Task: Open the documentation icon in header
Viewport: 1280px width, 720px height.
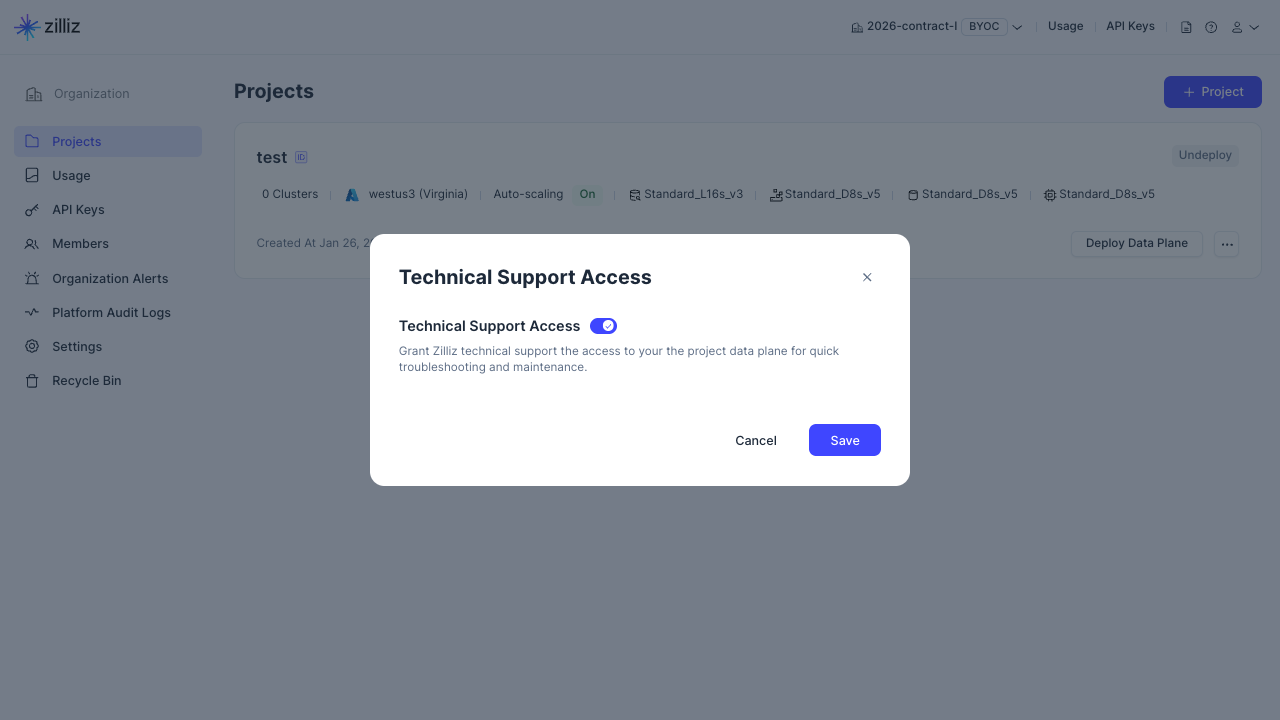Action: 1186,27
